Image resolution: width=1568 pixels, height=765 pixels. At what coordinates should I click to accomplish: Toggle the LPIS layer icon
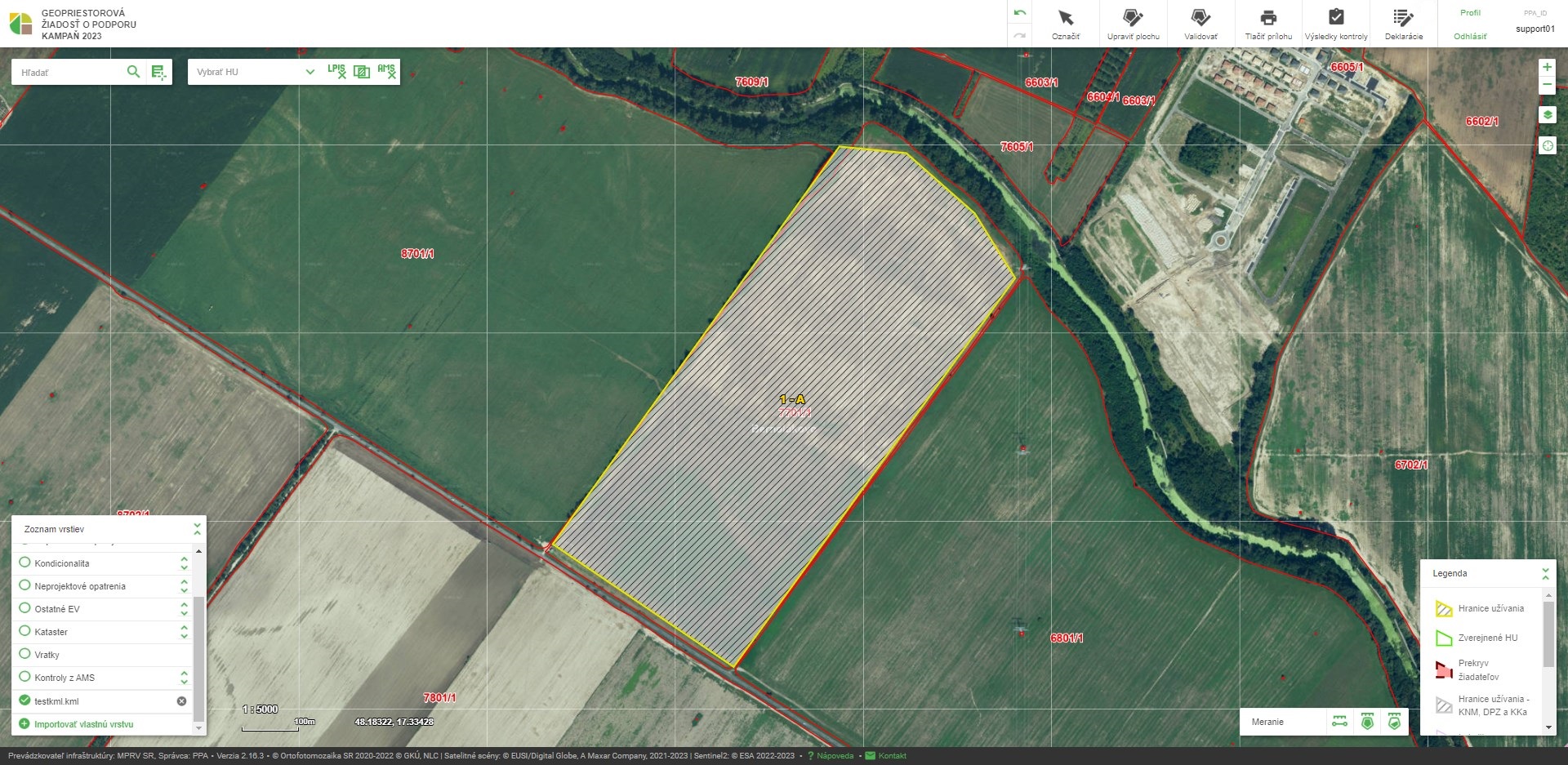coord(336,72)
